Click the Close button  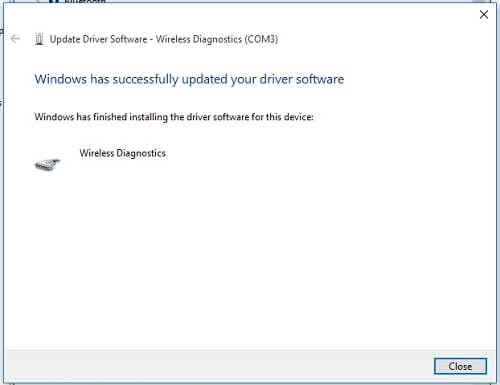[x=460, y=366]
